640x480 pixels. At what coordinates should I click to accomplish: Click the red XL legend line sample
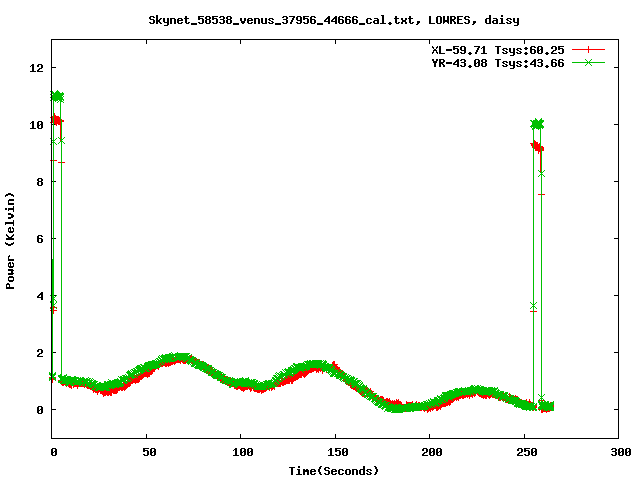[588, 50]
